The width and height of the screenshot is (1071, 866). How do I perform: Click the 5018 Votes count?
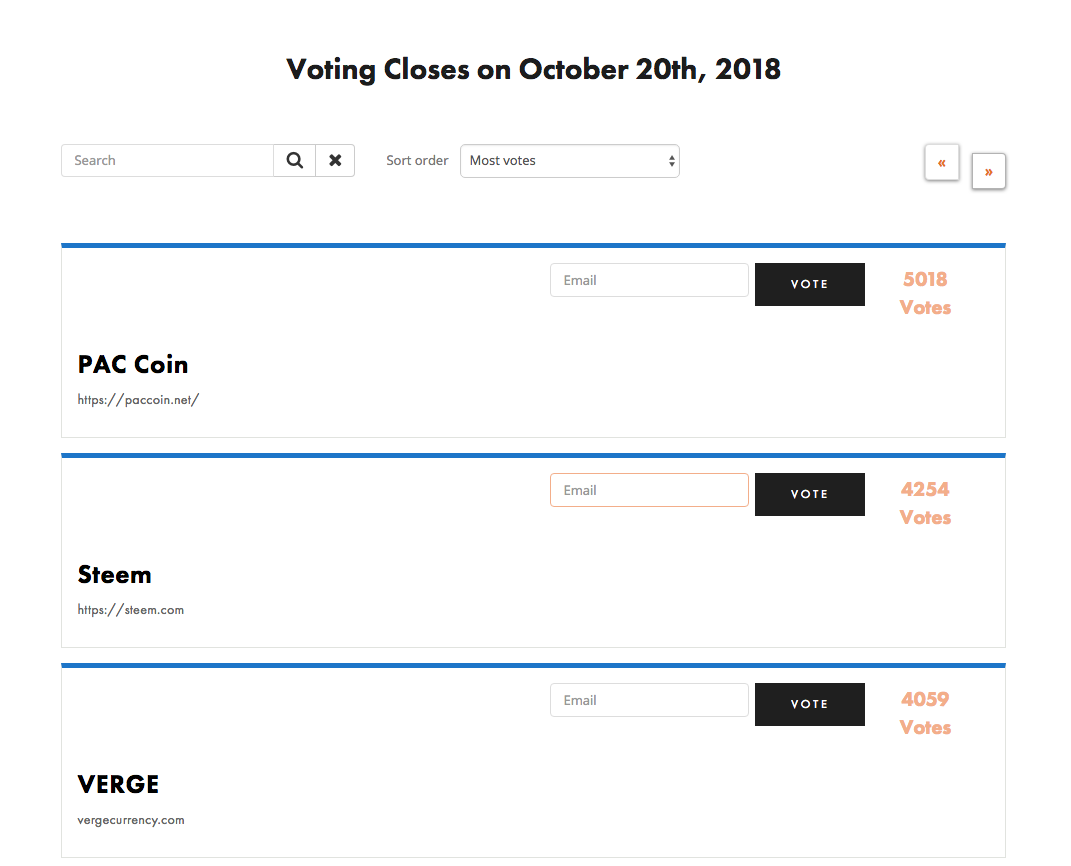(x=925, y=293)
